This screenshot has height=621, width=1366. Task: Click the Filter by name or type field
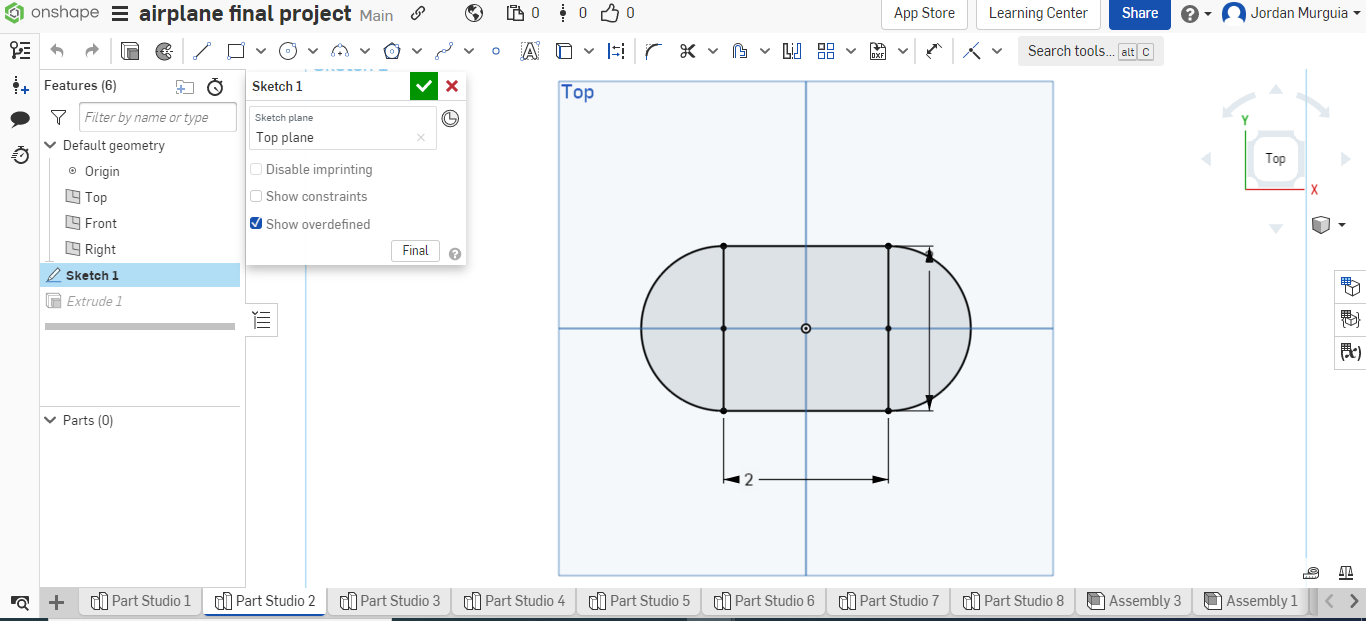[157, 117]
